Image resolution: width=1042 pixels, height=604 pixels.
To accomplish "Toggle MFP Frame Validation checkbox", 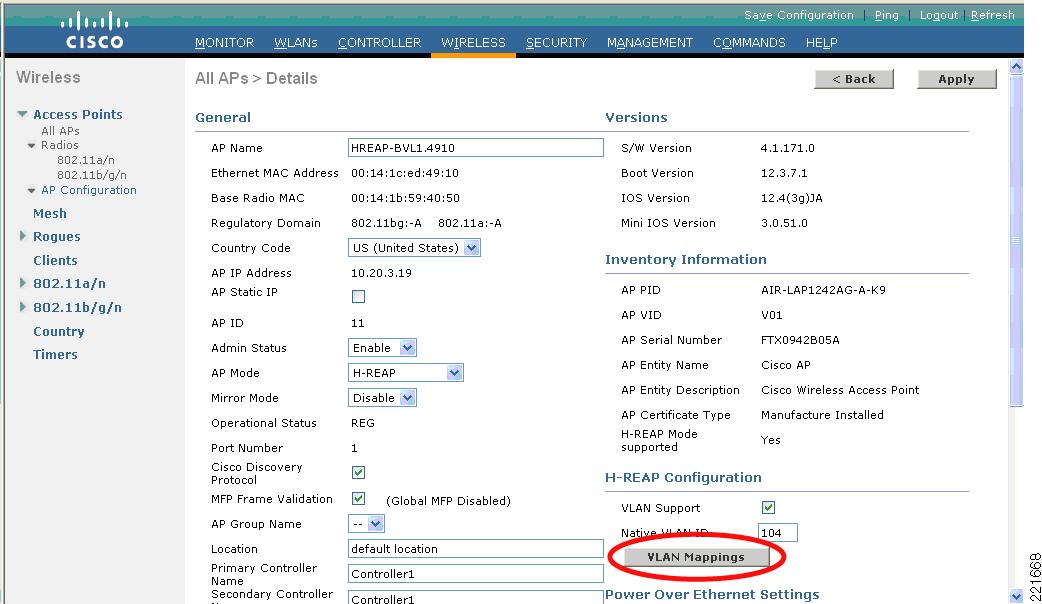I will 358,498.
